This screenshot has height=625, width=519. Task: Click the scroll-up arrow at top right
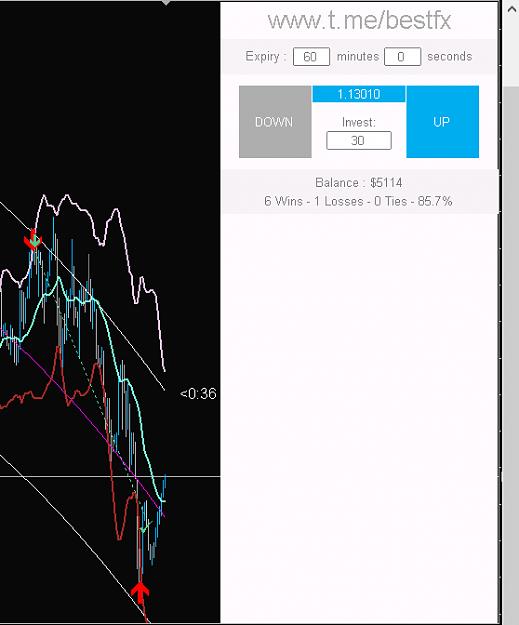(x=511, y=10)
